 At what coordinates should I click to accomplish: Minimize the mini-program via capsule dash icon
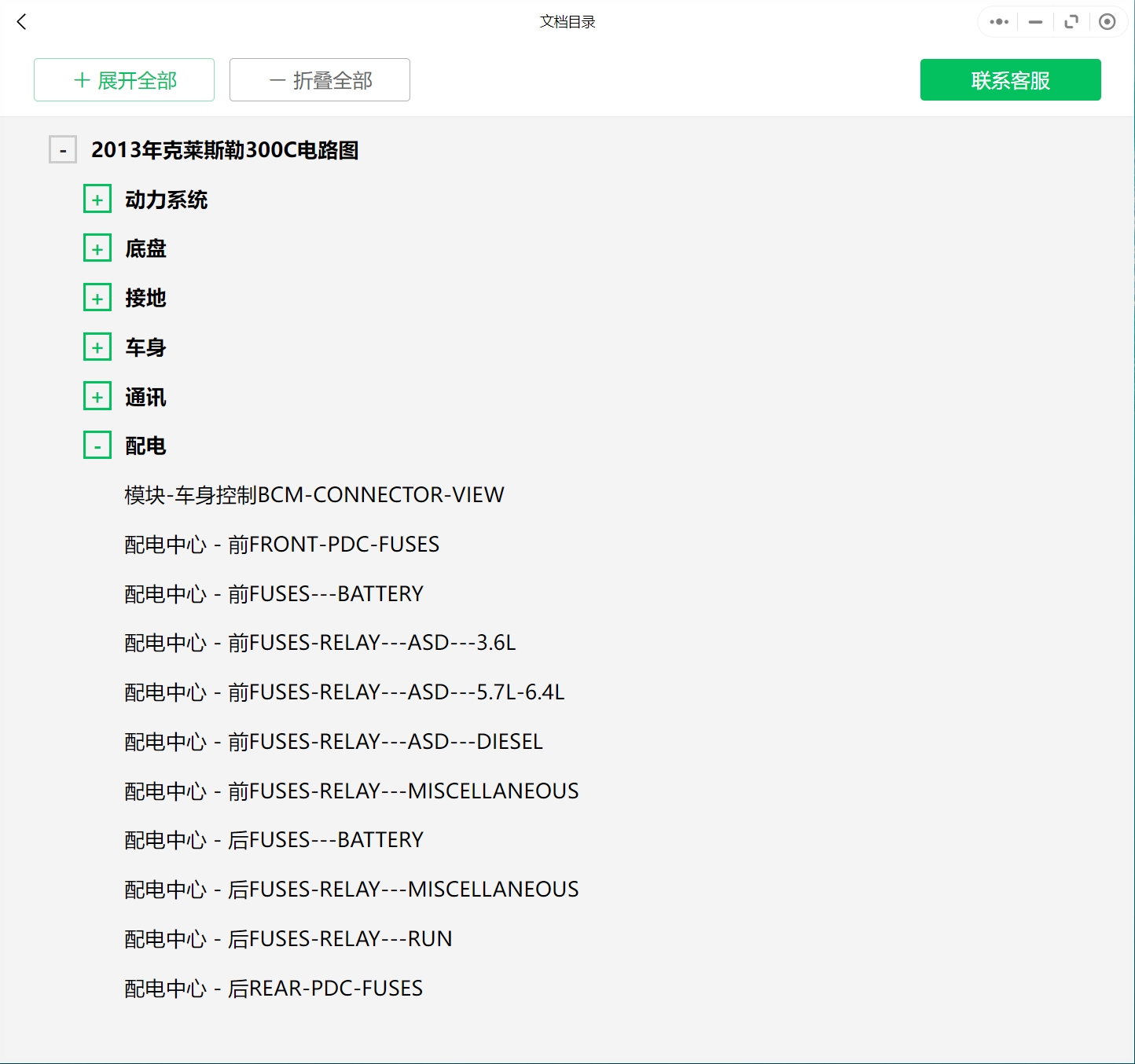click(x=1034, y=21)
